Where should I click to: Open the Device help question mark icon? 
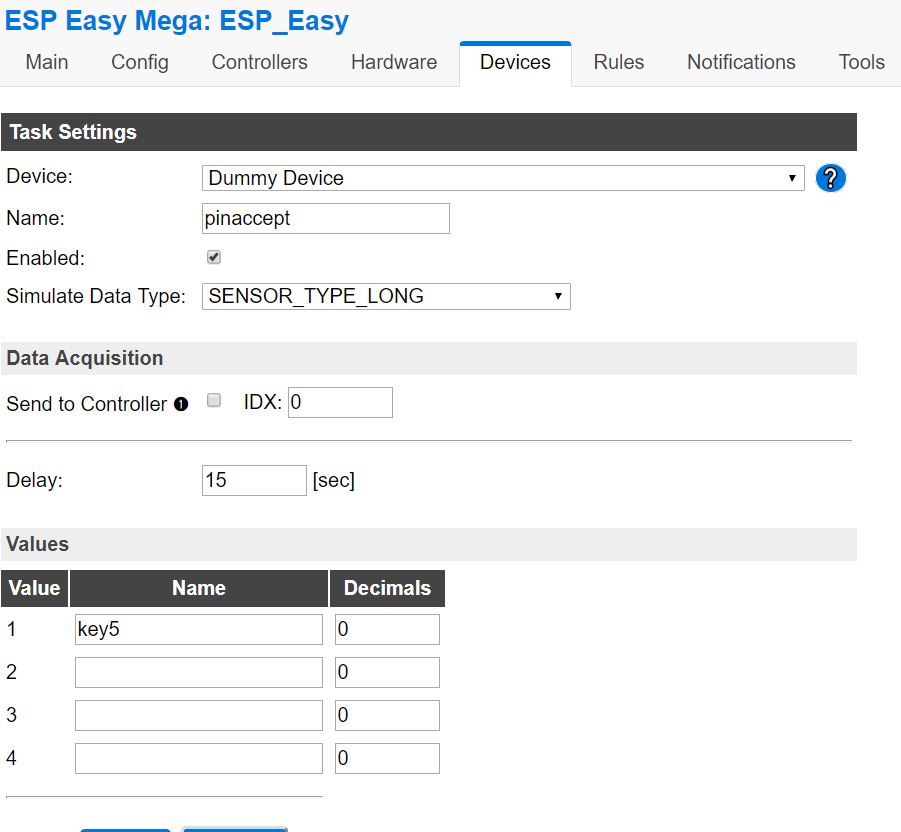[x=830, y=178]
